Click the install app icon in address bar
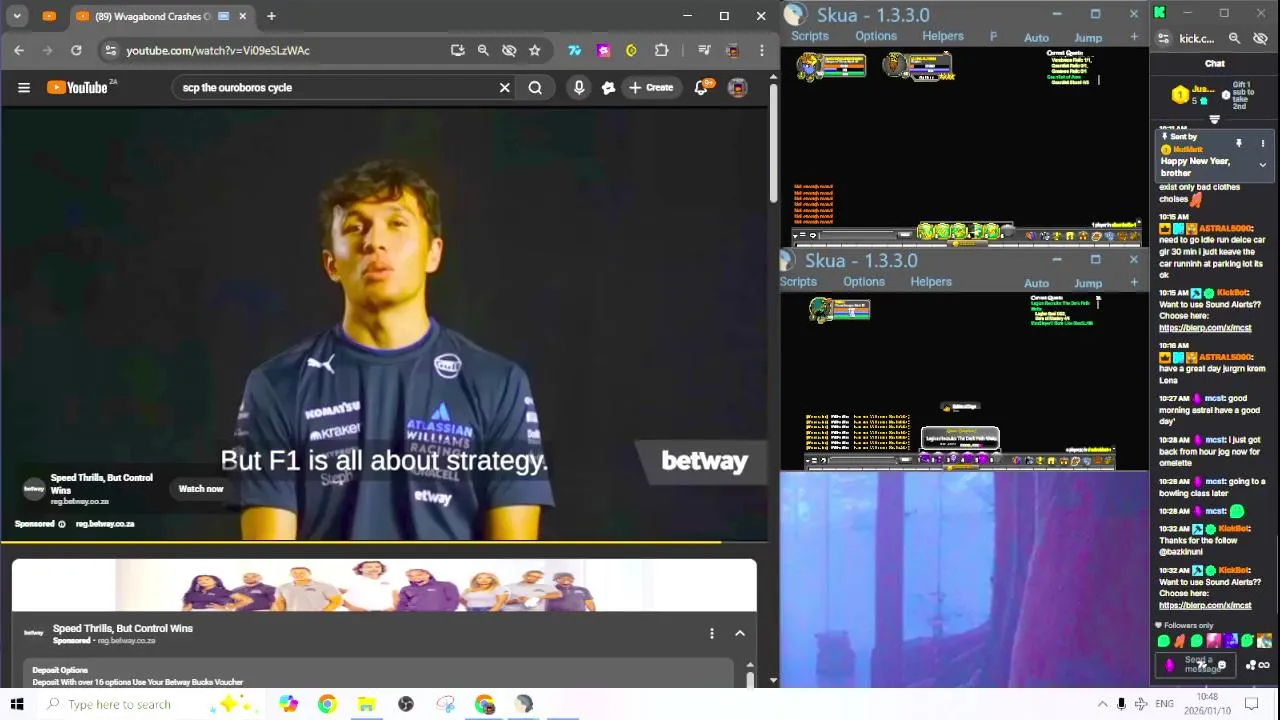This screenshot has height=720, width=1280. click(x=457, y=50)
